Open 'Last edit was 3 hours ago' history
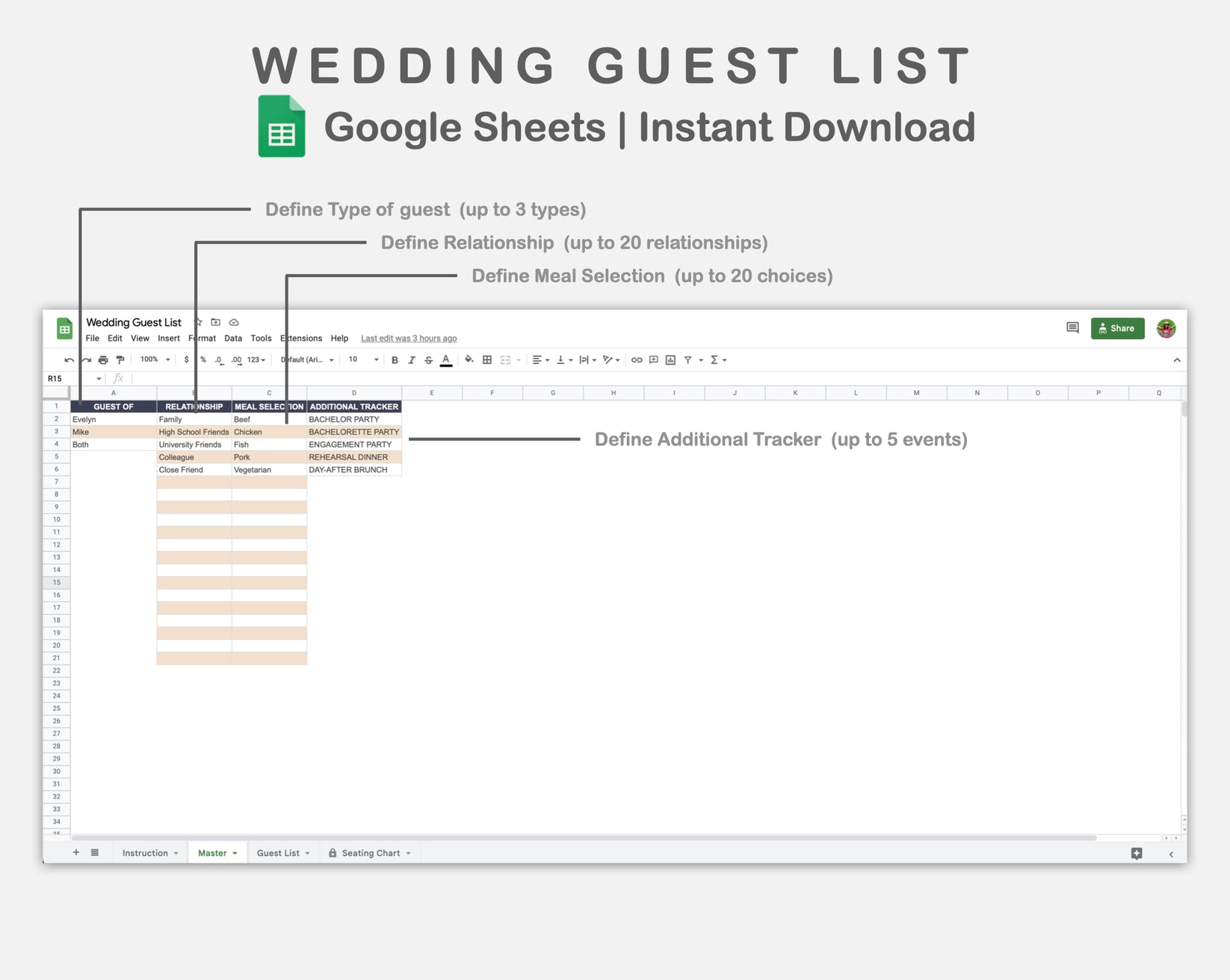The image size is (1230, 980). [408, 338]
